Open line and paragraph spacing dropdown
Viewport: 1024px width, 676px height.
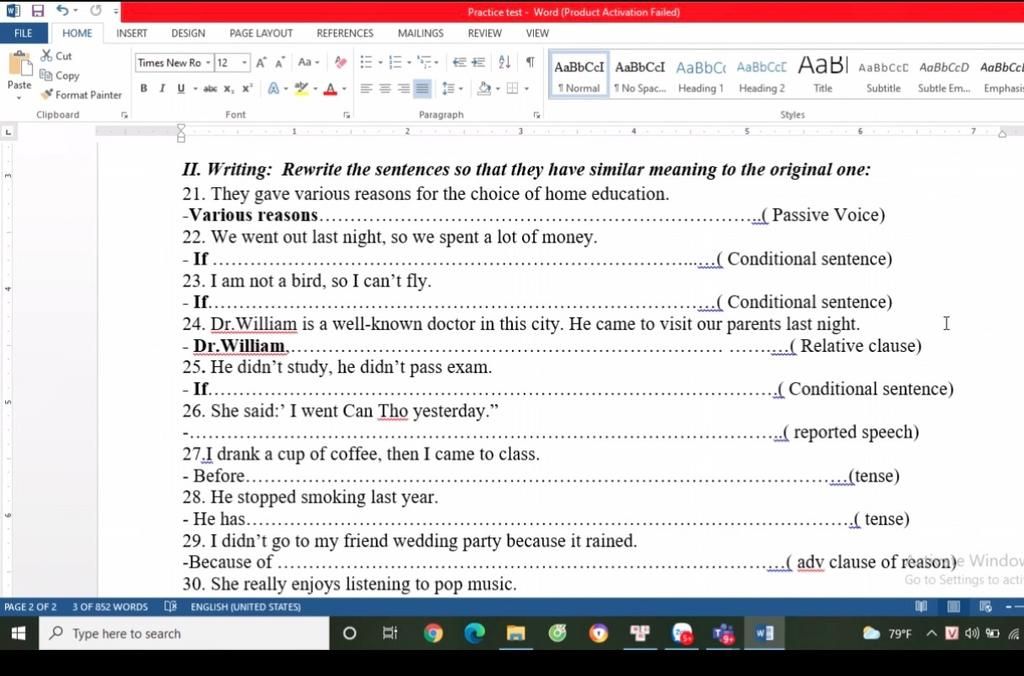(452, 89)
